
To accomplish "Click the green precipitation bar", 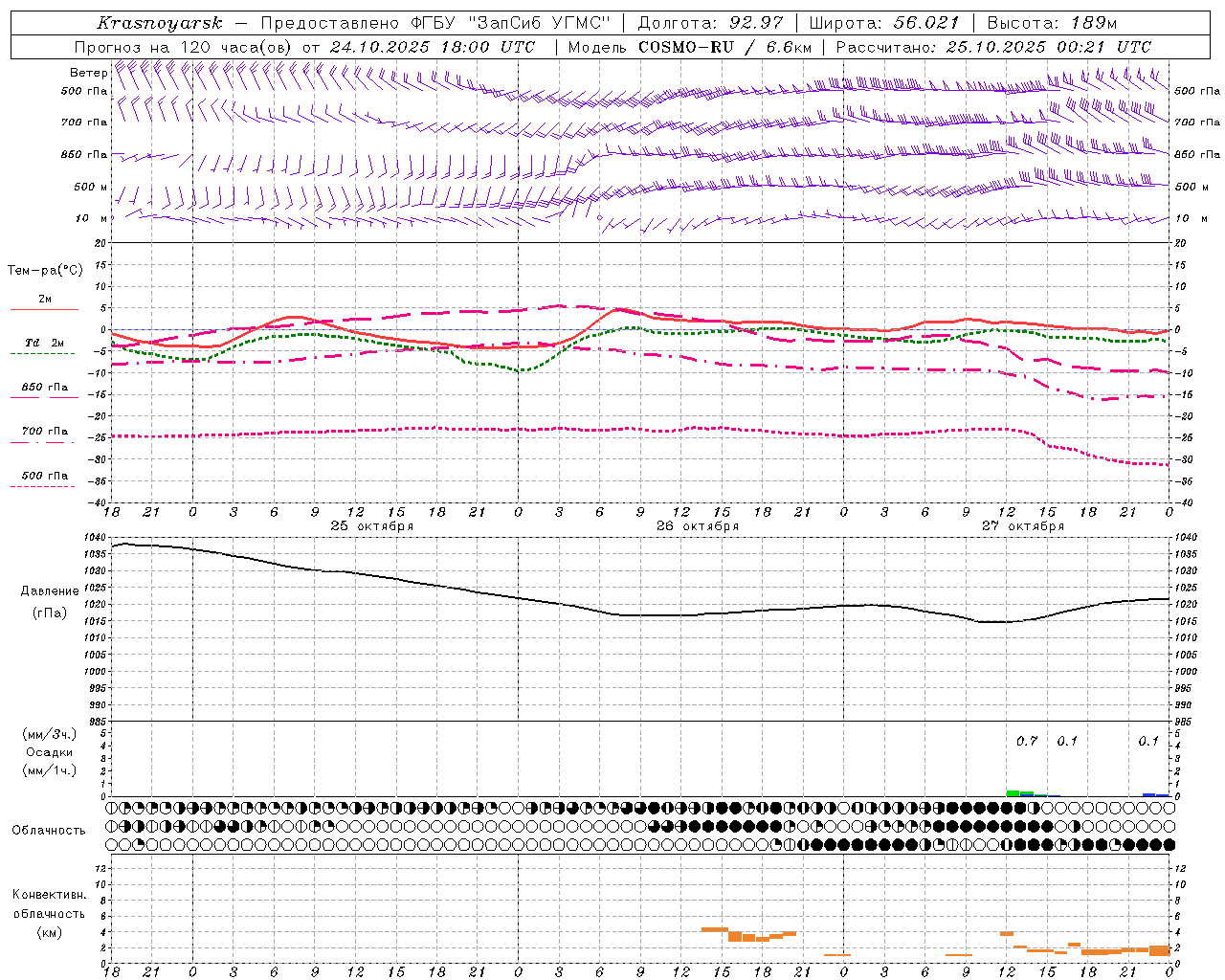I will coord(1013,793).
